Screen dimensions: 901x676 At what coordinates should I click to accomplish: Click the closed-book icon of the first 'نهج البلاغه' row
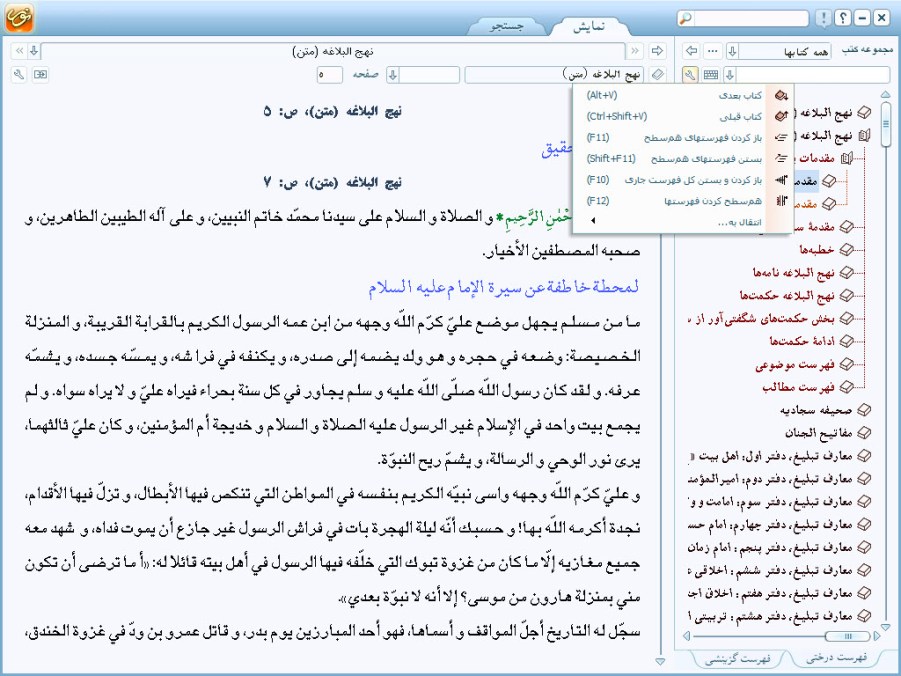click(864, 113)
